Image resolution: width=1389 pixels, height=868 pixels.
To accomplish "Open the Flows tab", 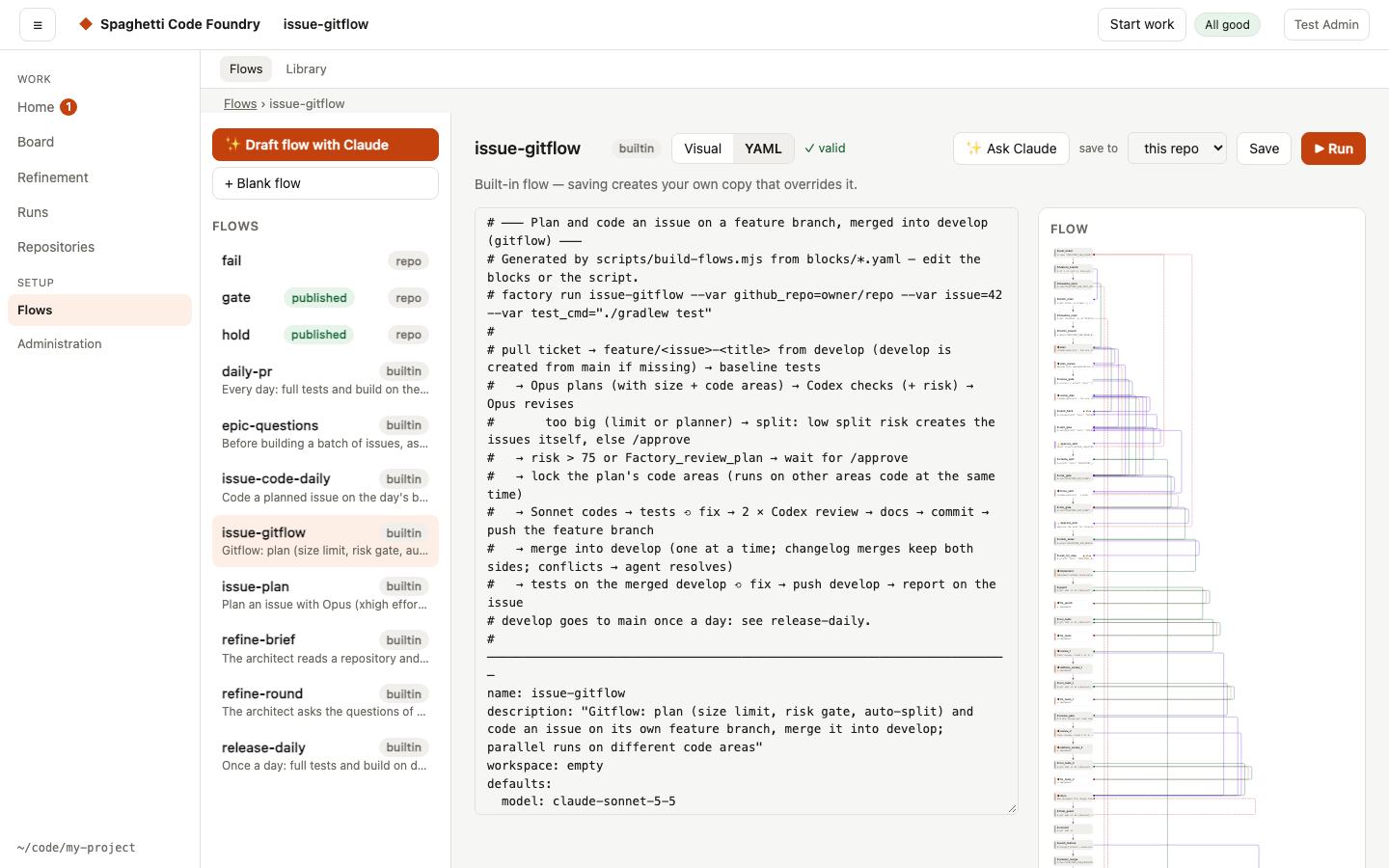I will pos(246,69).
